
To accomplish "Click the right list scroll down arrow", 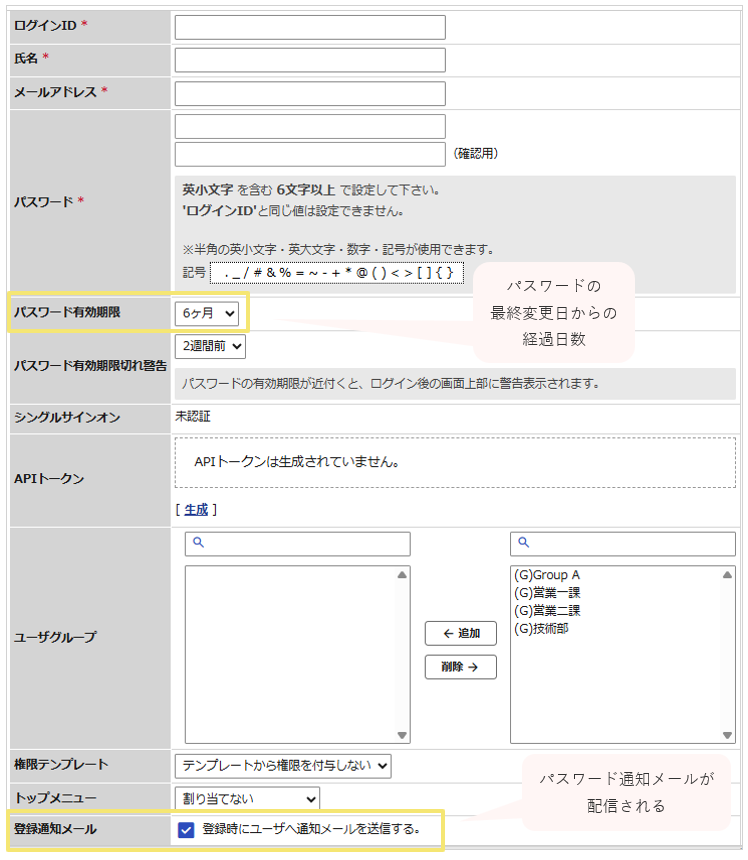I will point(727,735).
